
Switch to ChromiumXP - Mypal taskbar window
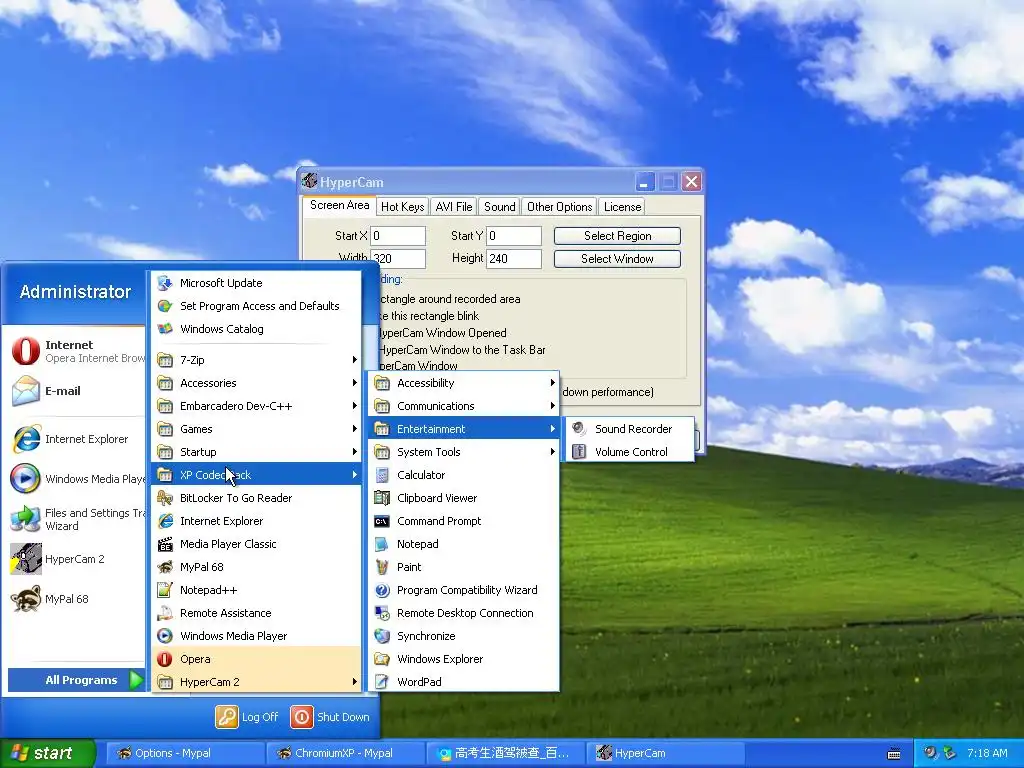[346, 753]
